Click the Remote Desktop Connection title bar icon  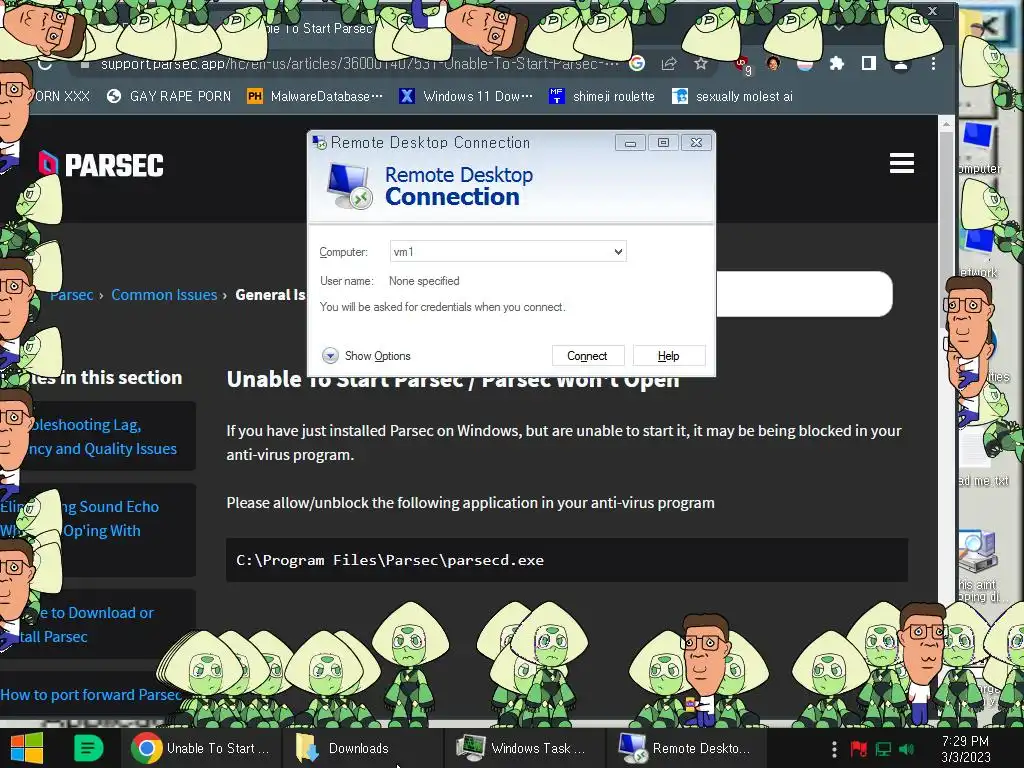(319, 142)
